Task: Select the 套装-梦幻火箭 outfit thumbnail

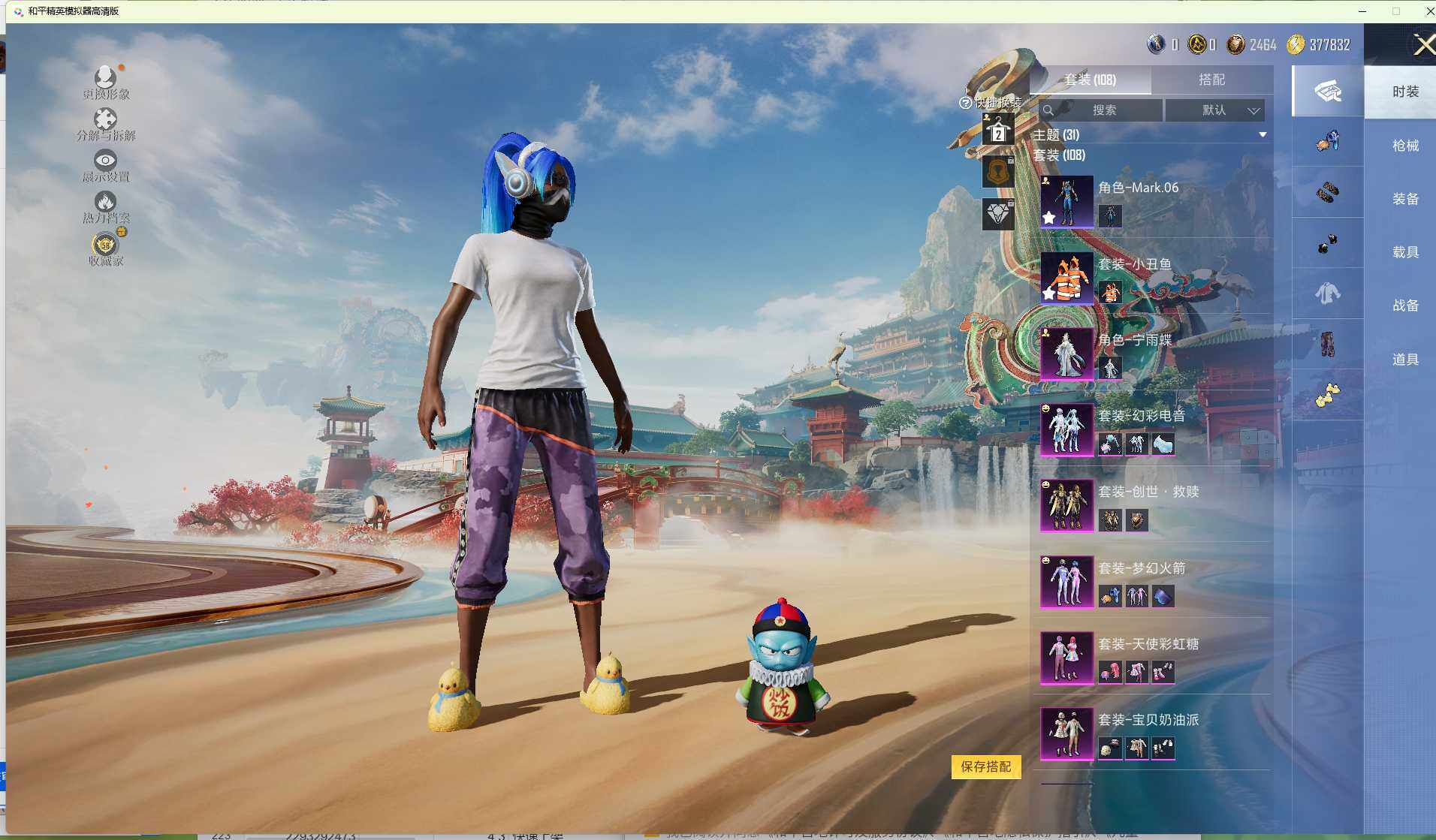Action: (1066, 582)
